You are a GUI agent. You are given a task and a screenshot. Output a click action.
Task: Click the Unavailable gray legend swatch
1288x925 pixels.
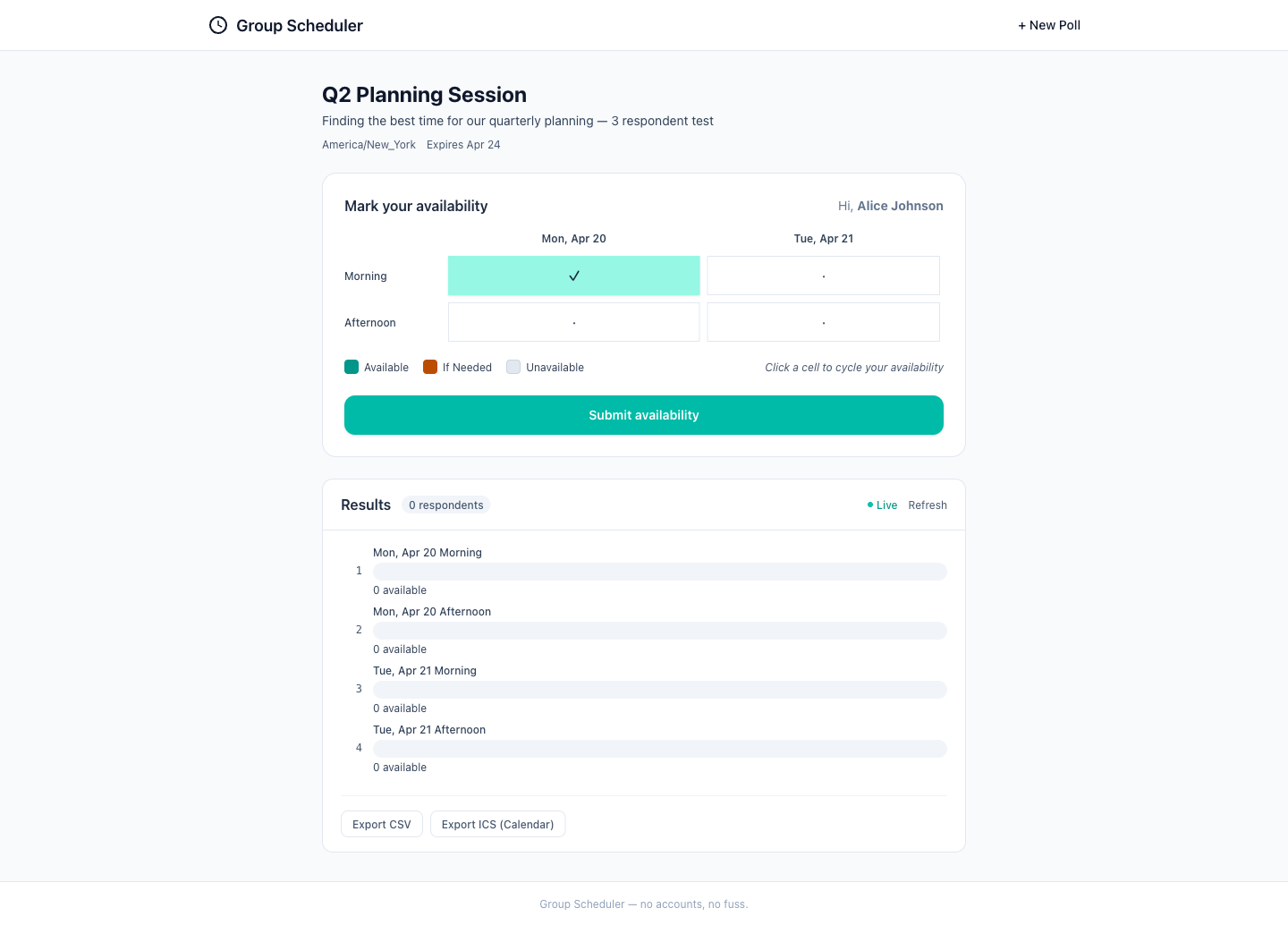(513, 367)
